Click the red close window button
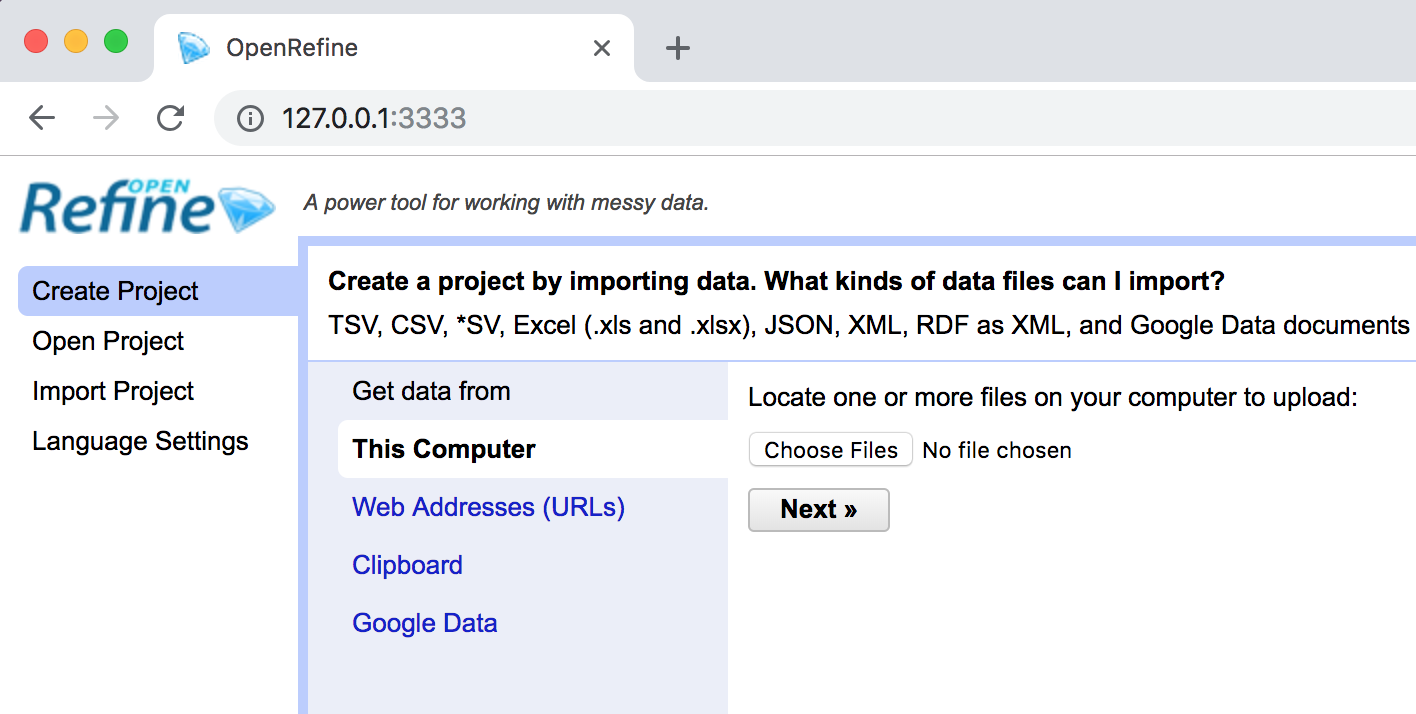 (36, 41)
